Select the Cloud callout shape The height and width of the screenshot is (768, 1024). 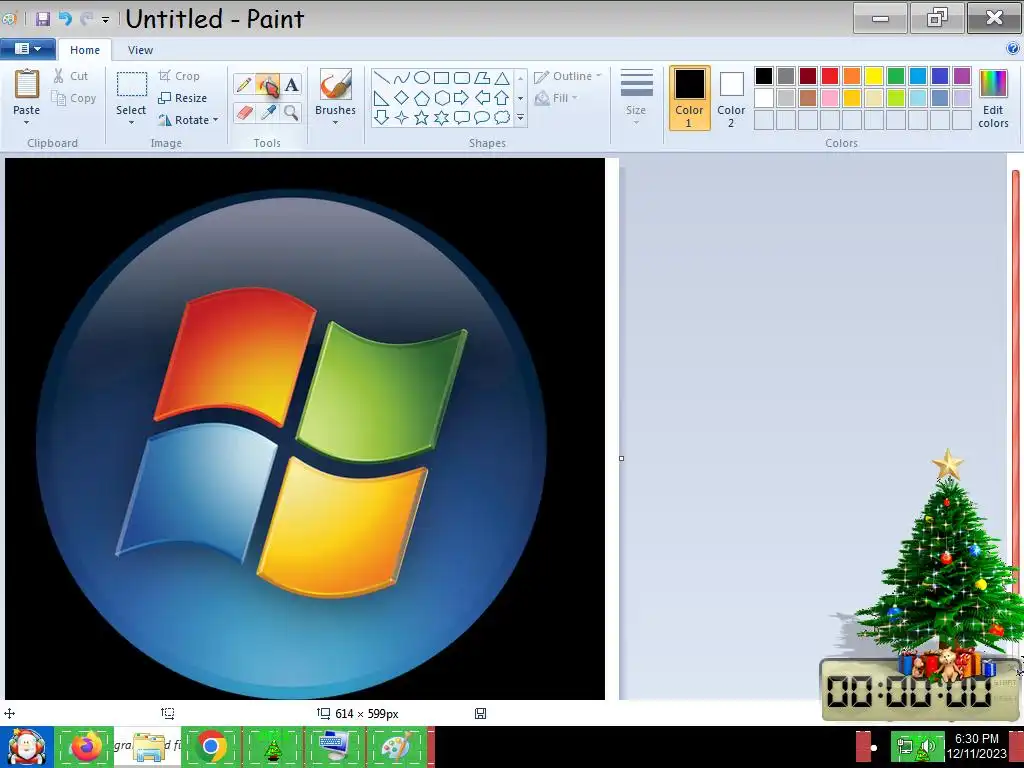502,118
